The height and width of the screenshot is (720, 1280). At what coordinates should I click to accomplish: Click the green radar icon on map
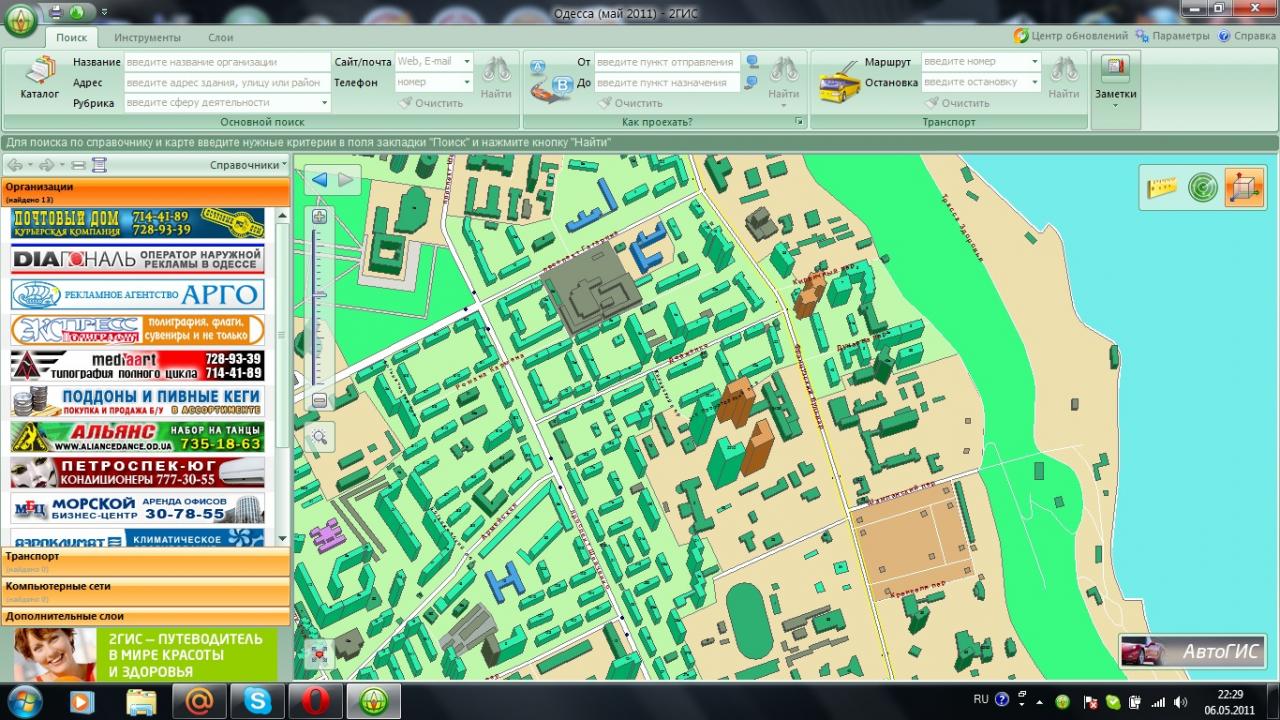pos(1203,188)
